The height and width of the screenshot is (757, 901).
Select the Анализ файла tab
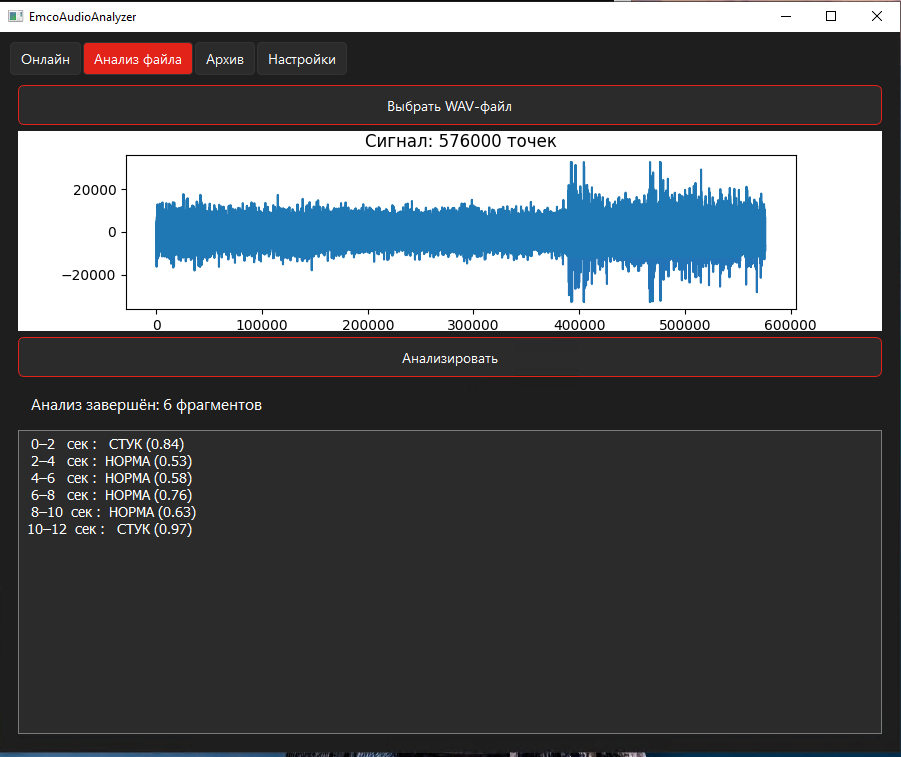(138, 59)
